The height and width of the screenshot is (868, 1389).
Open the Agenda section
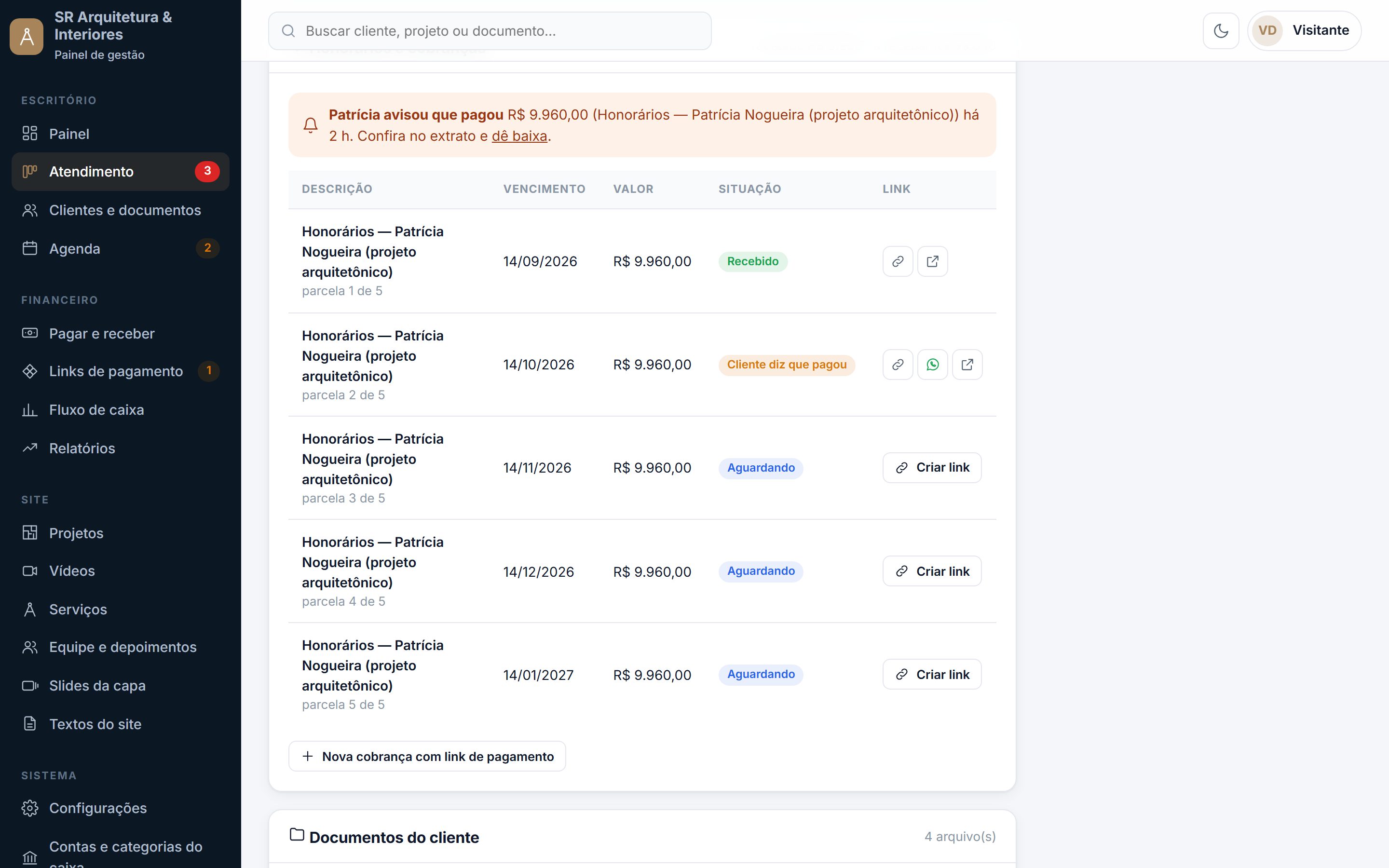coord(121,248)
